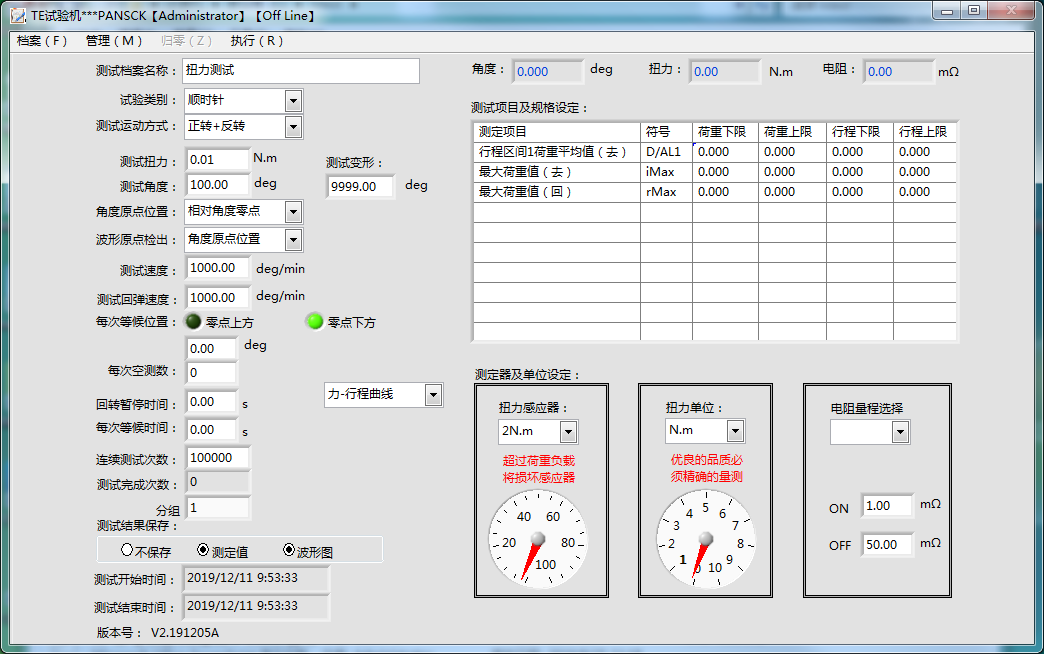Click the D/AL1 symbol cell

pos(666,152)
